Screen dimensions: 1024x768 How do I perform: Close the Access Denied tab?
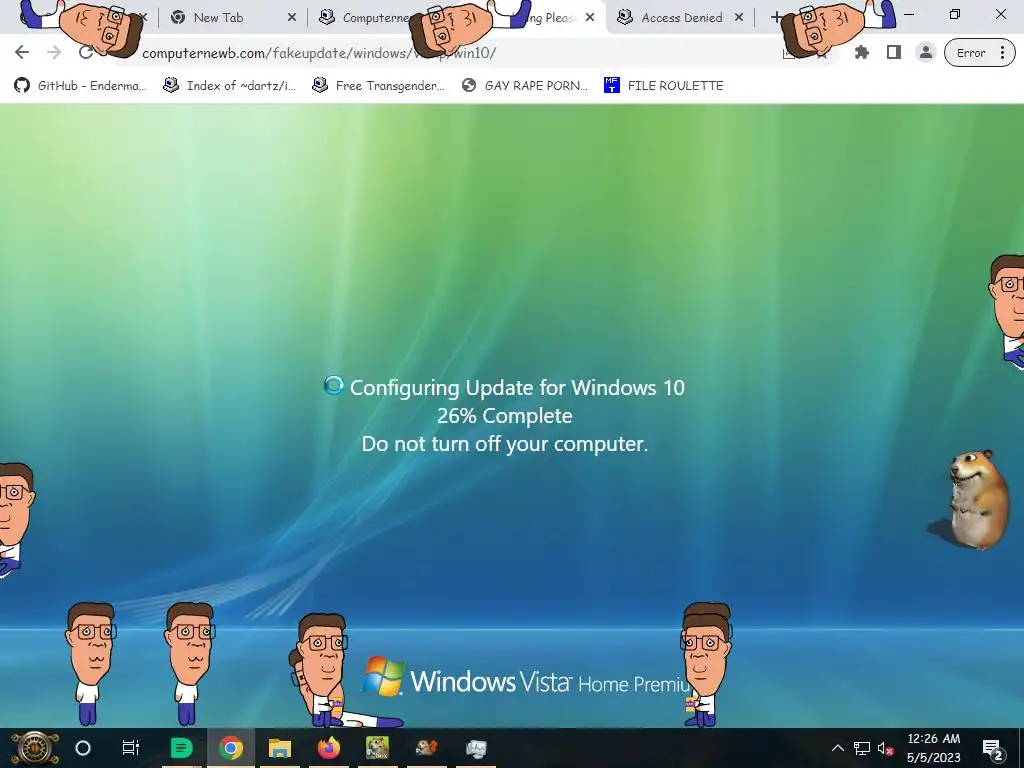tap(739, 18)
